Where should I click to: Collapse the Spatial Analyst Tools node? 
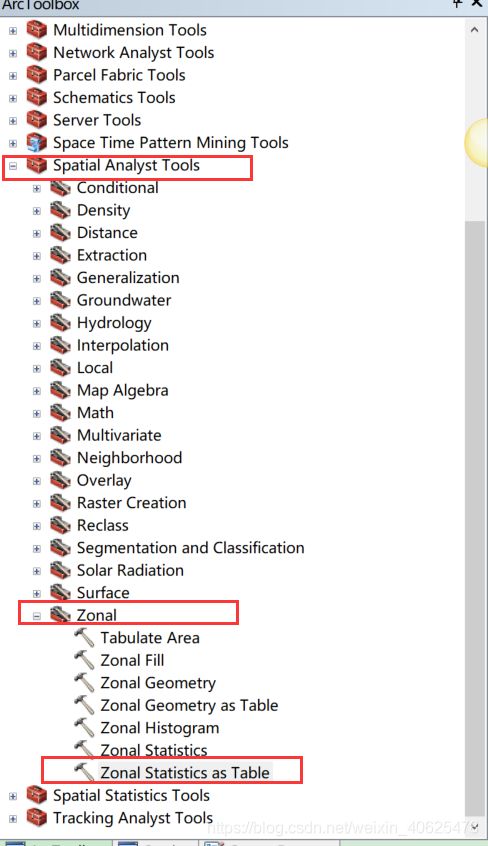pyautogui.click(x=13, y=166)
